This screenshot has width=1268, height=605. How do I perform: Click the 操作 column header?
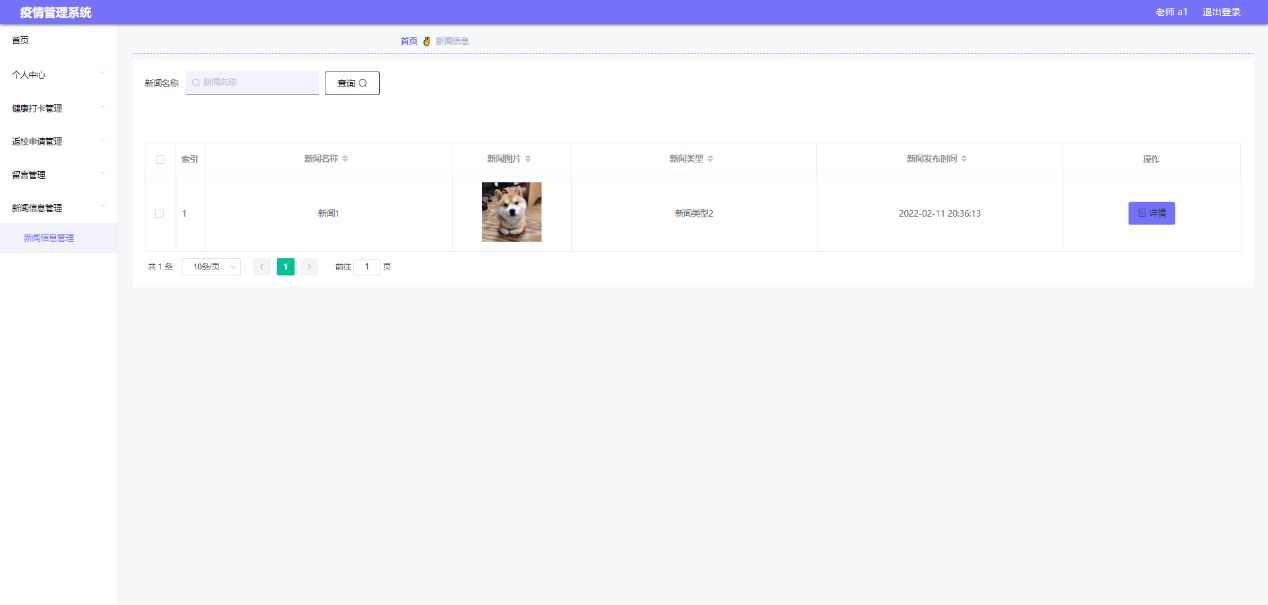coord(1151,159)
